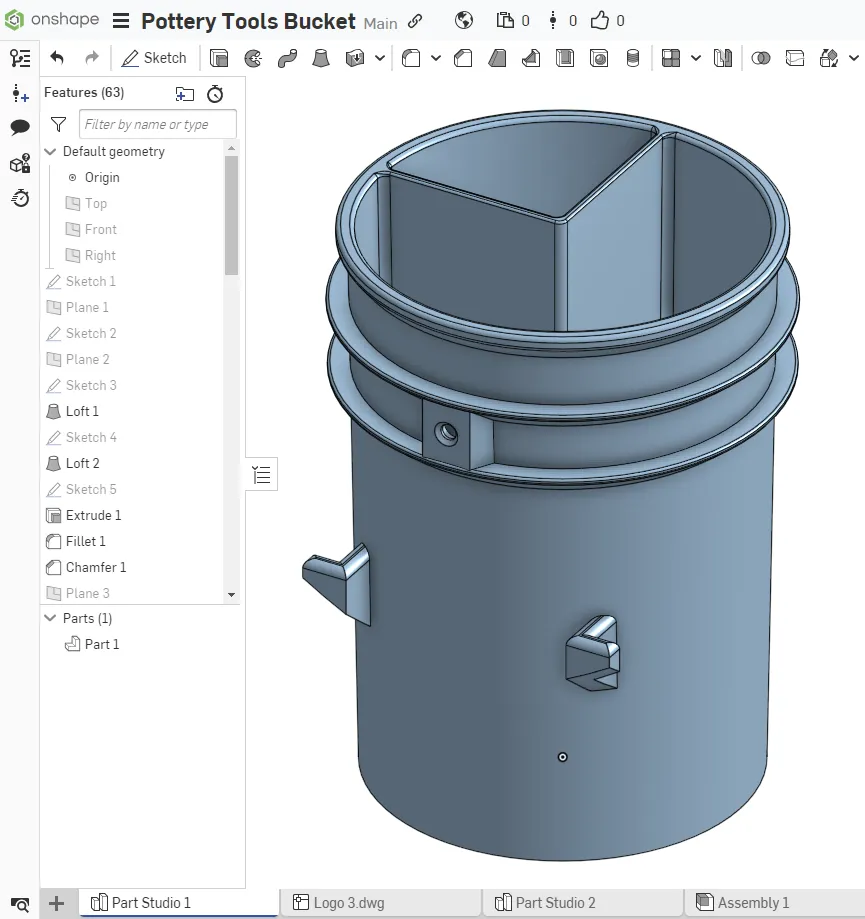Select the Transform tool
Viewport: 865px width, 919px height.
point(829,58)
